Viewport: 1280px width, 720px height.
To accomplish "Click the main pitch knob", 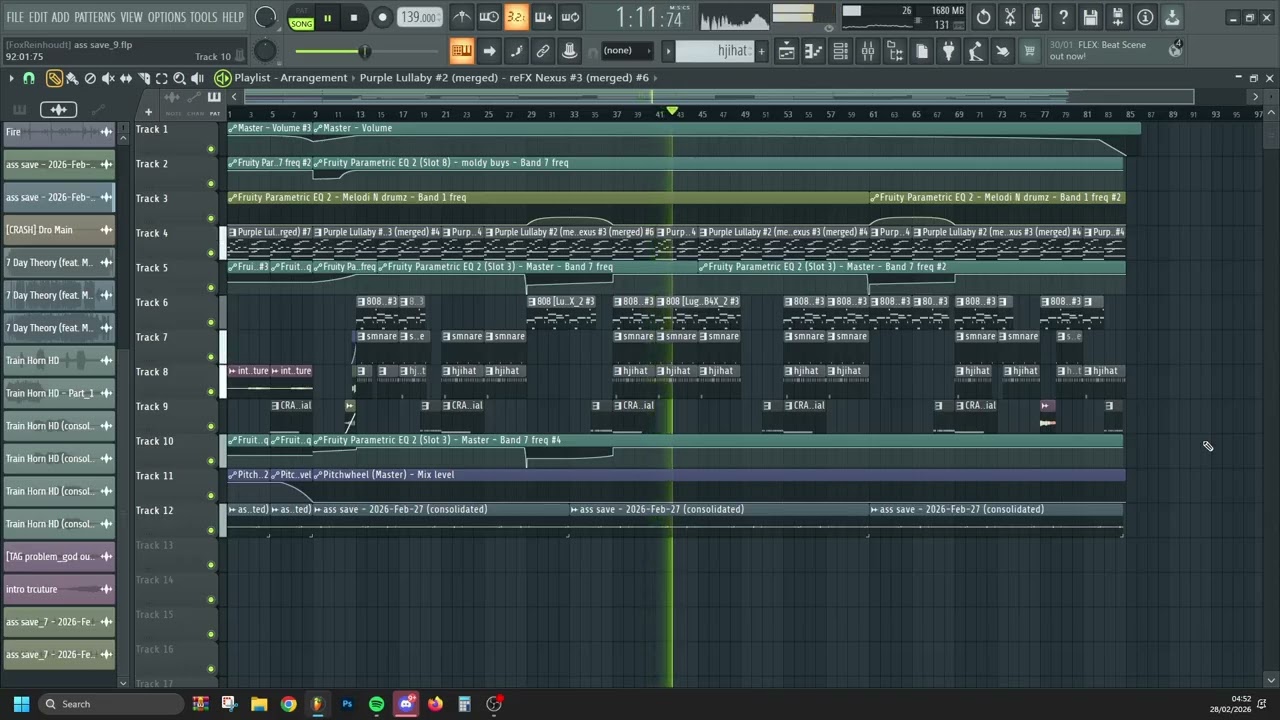I will pyautogui.click(x=265, y=51).
